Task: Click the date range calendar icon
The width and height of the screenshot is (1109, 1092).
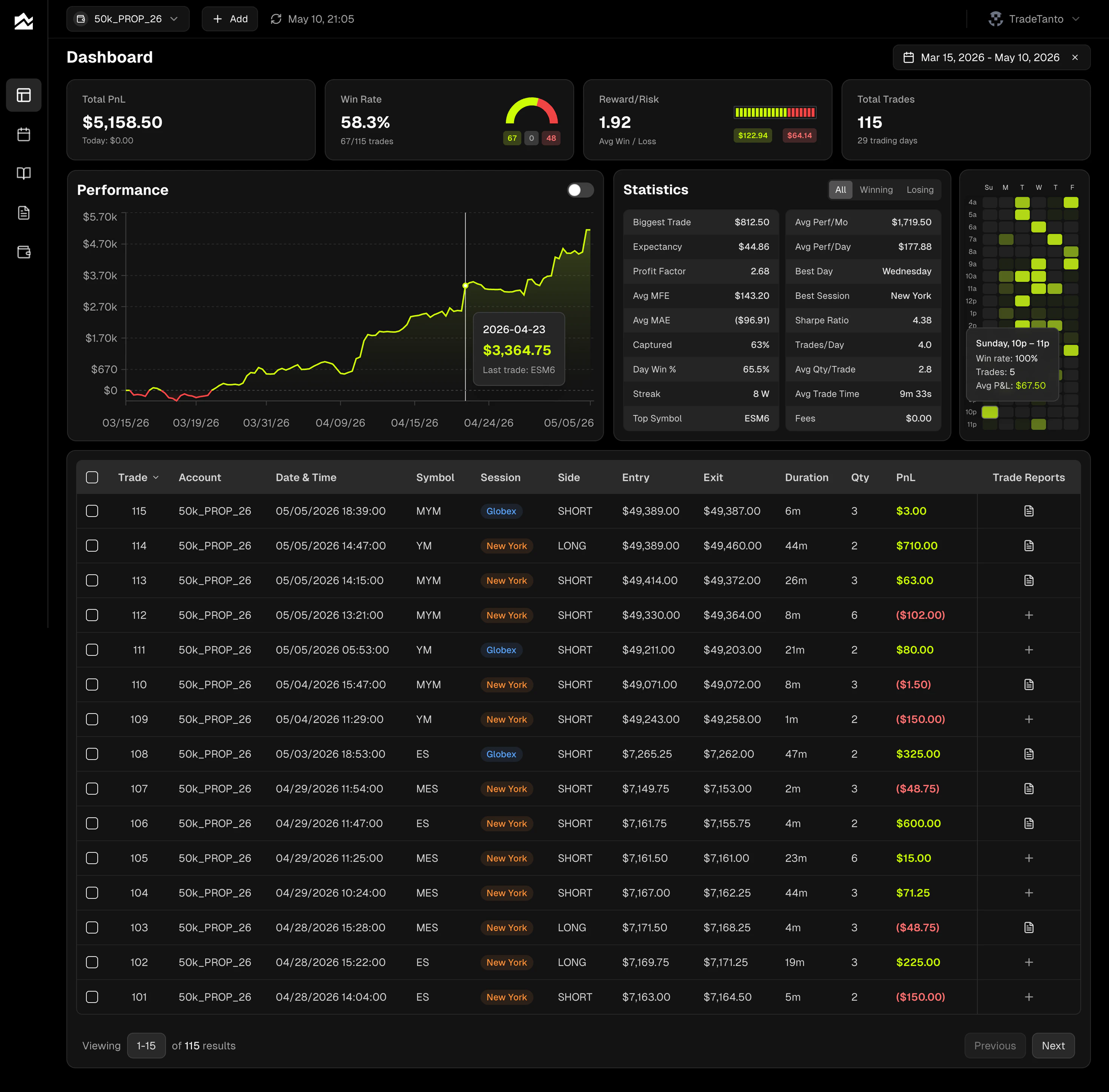Action: pyautogui.click(x=908, y=57)
